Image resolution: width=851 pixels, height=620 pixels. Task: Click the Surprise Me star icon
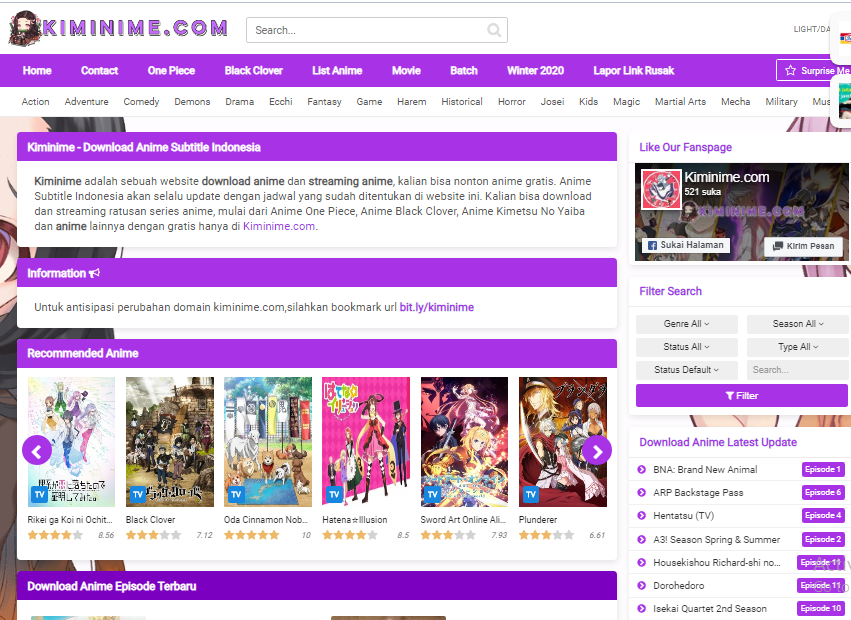790,71
